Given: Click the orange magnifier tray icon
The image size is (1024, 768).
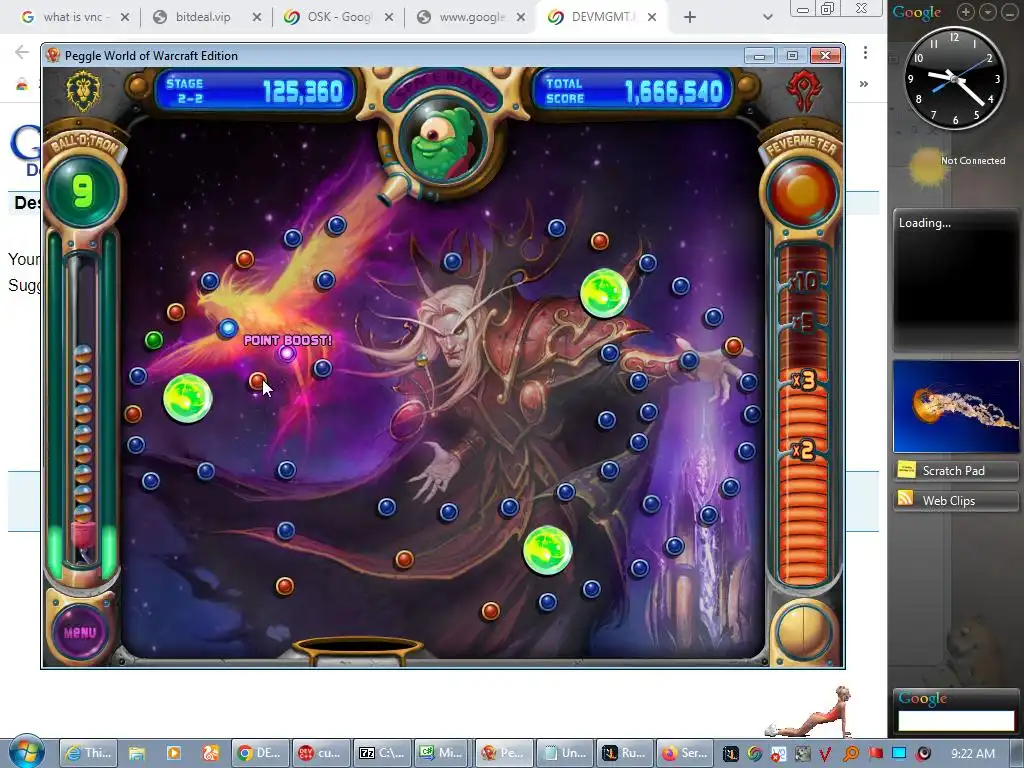Looking at the screenshot, I should [851, 754].
